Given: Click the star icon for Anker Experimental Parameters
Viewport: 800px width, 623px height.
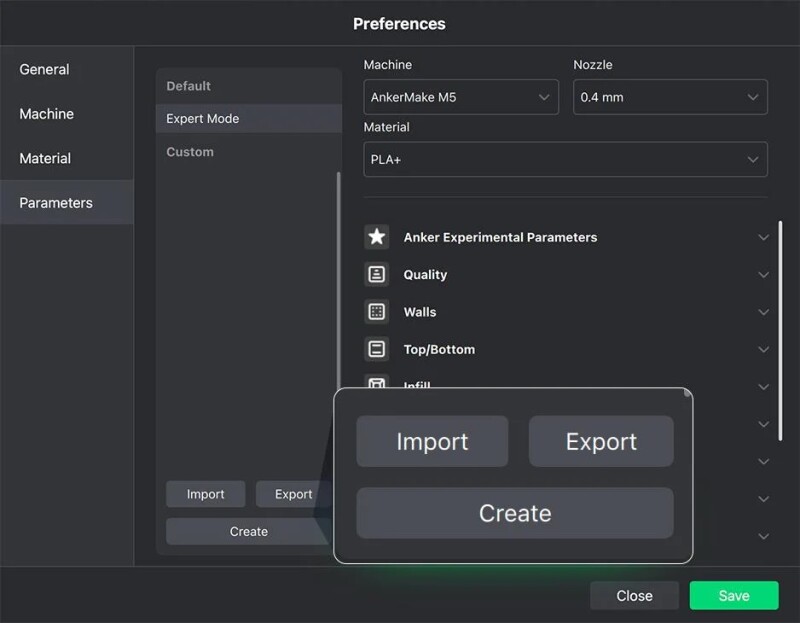Looking at the screenshot, I should pos(377,237).
